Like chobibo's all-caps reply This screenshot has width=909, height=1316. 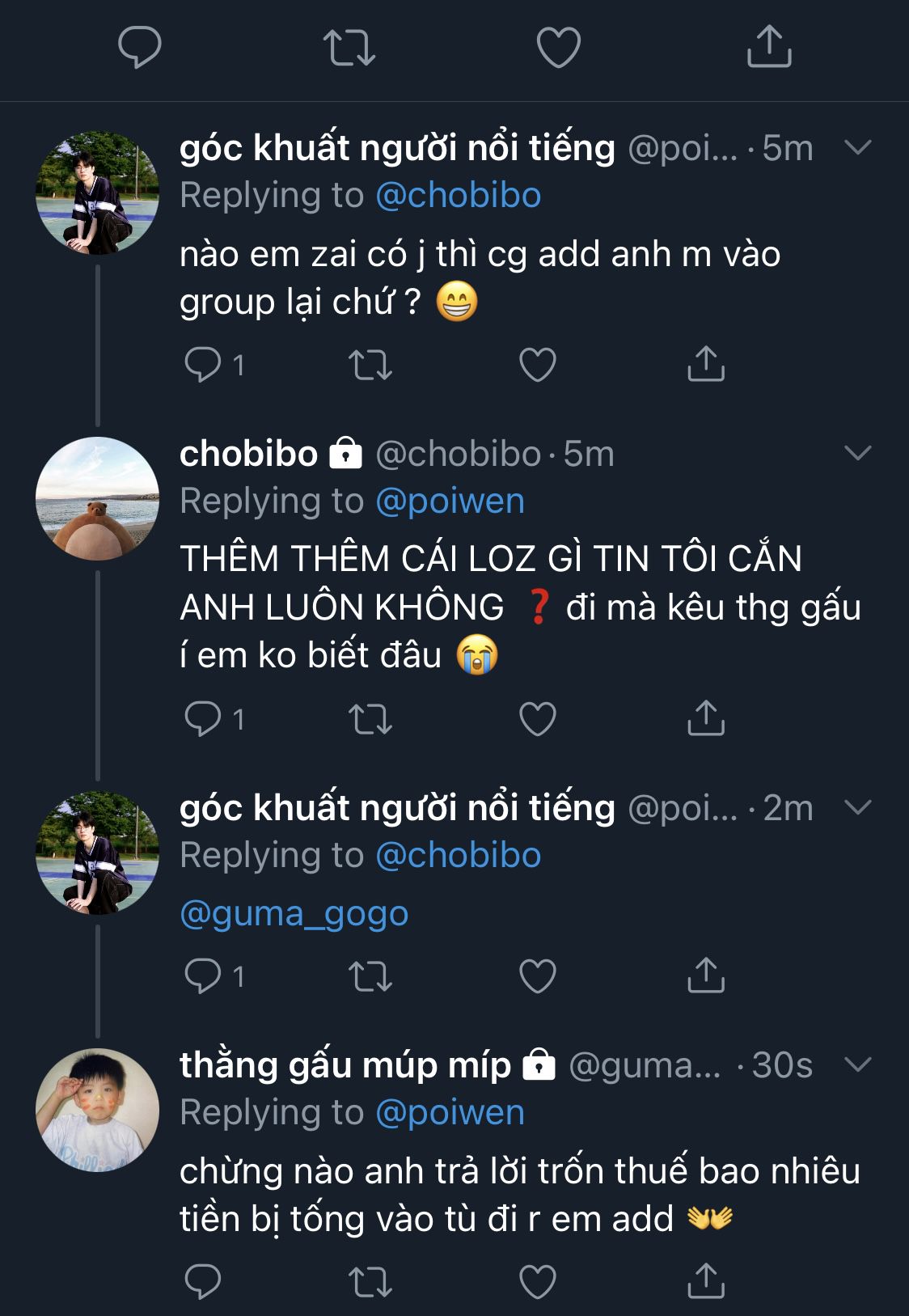pyautogui.click(x=538, y=719)
